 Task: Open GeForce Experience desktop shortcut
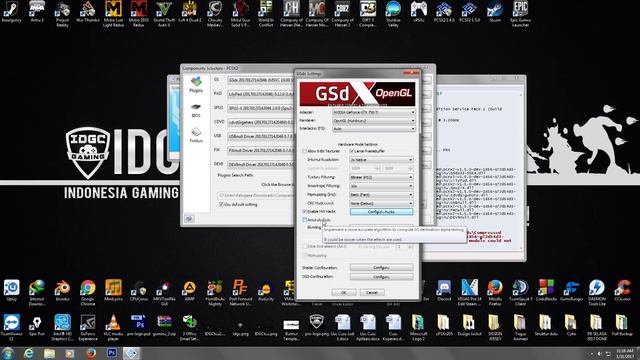88,327
